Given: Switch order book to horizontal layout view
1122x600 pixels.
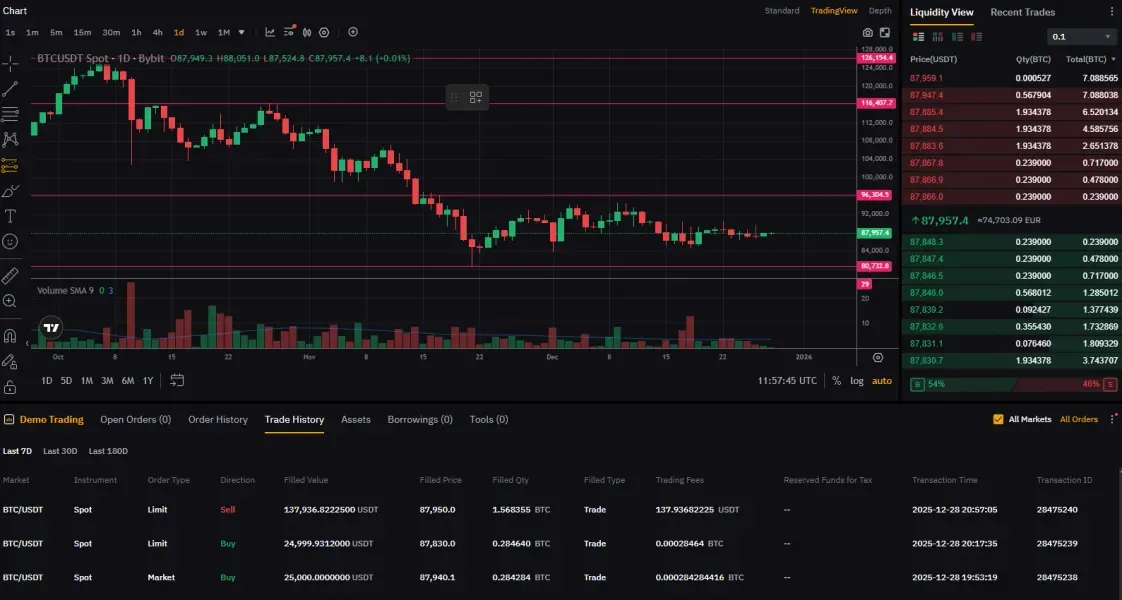Looking at the screenshot, I should click(x=937, y=36).
